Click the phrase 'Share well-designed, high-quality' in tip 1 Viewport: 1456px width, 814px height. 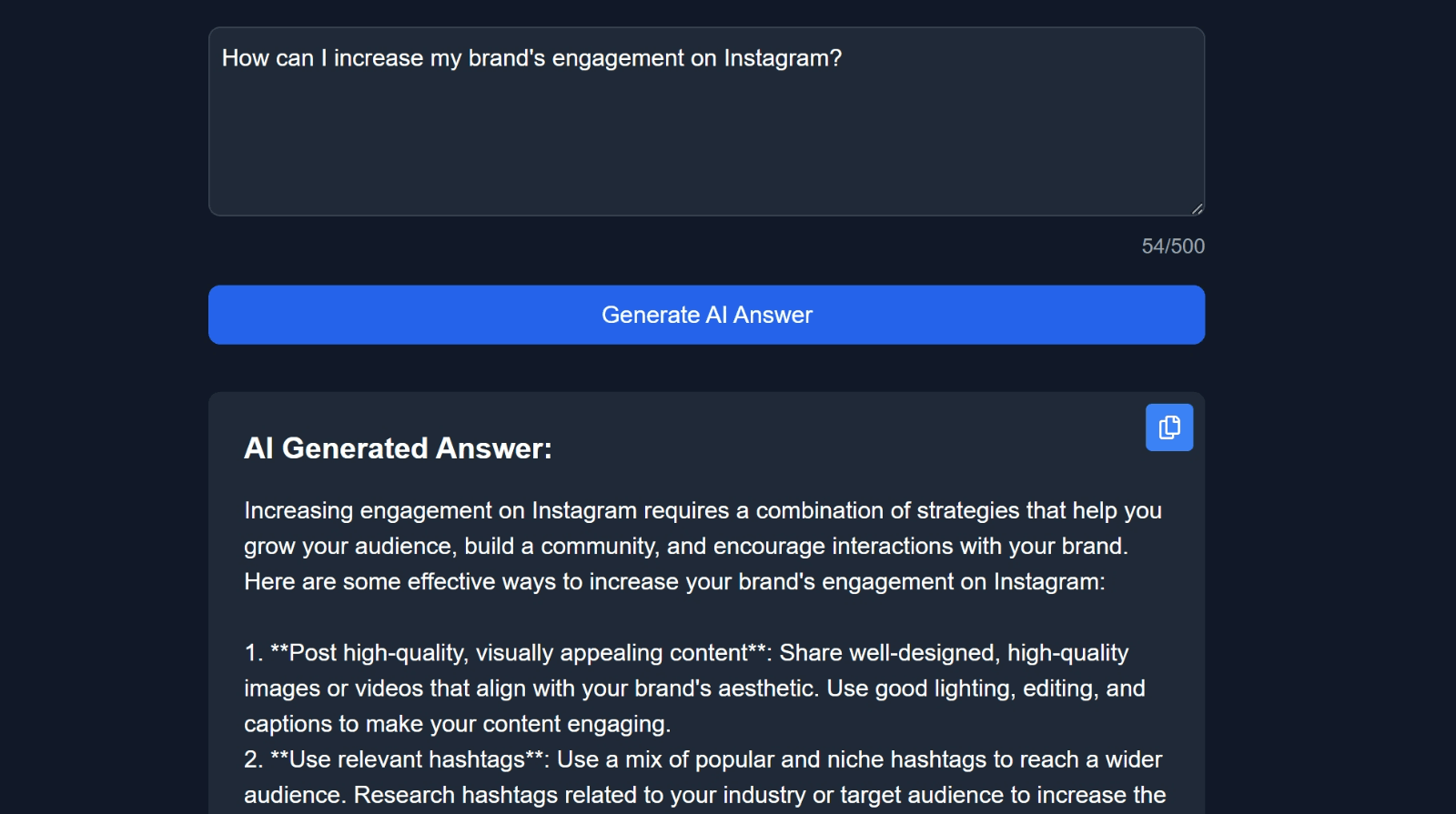954,653
